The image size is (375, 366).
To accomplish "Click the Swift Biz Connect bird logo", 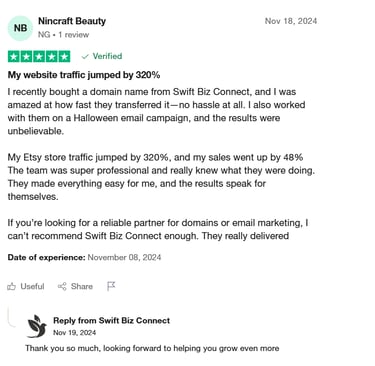I will point(37,326).
